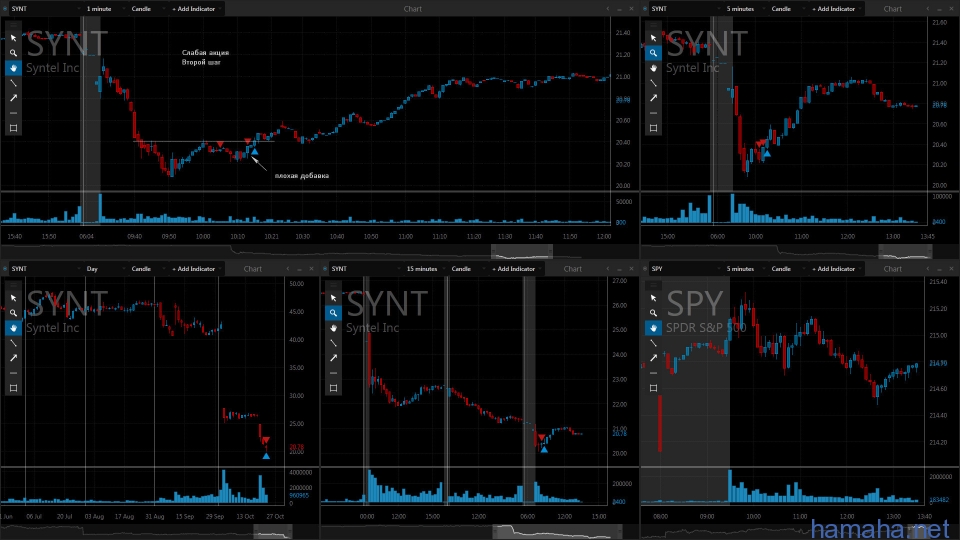
Task: Click the navigator slider thumb under 5-minute SYNT chart
Action: click(905, 252)
